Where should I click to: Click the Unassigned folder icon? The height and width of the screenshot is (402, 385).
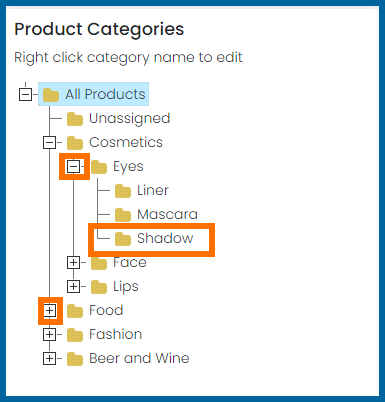(x=75, y=119)
